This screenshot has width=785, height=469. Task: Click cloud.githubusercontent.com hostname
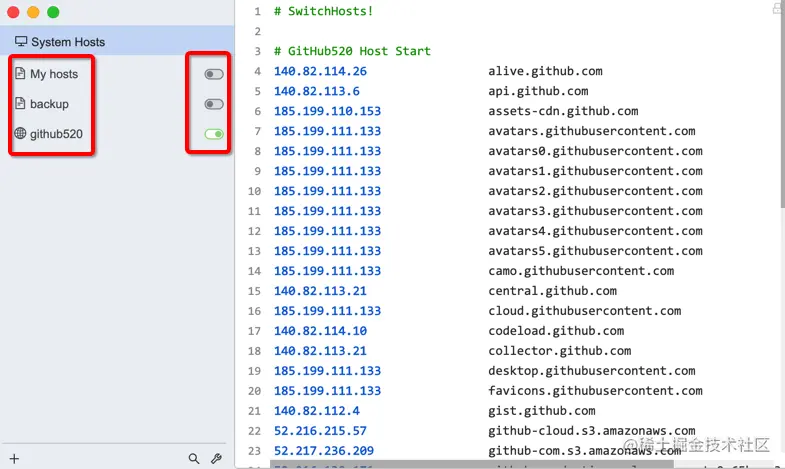tap(585, 311)
